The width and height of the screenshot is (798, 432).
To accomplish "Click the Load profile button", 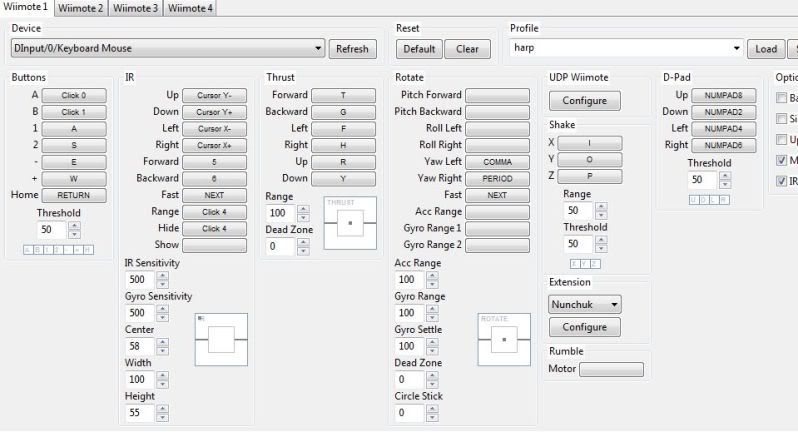I will tap(766, 49).
